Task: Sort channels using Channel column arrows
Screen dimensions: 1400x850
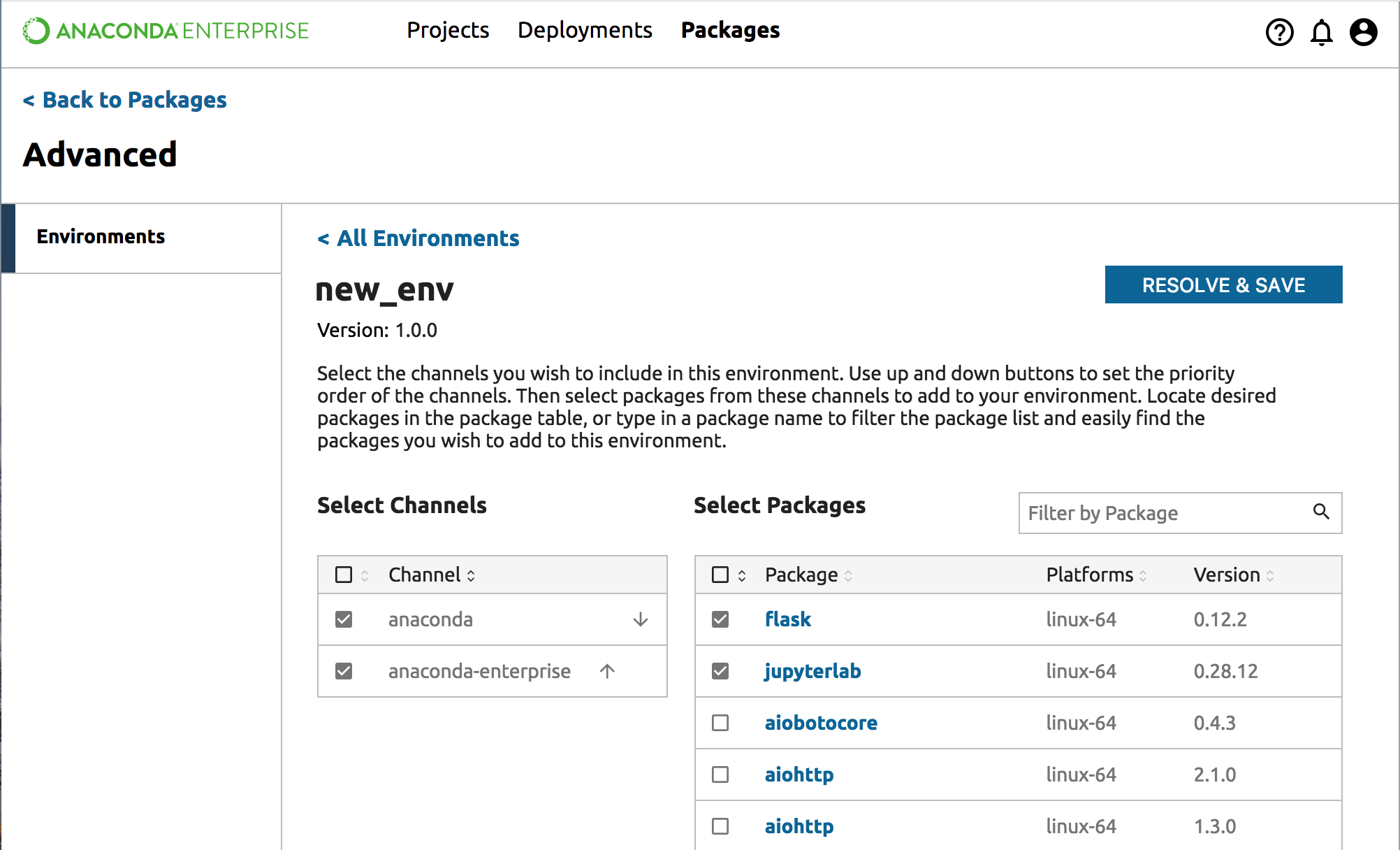Action: (471, 575)
